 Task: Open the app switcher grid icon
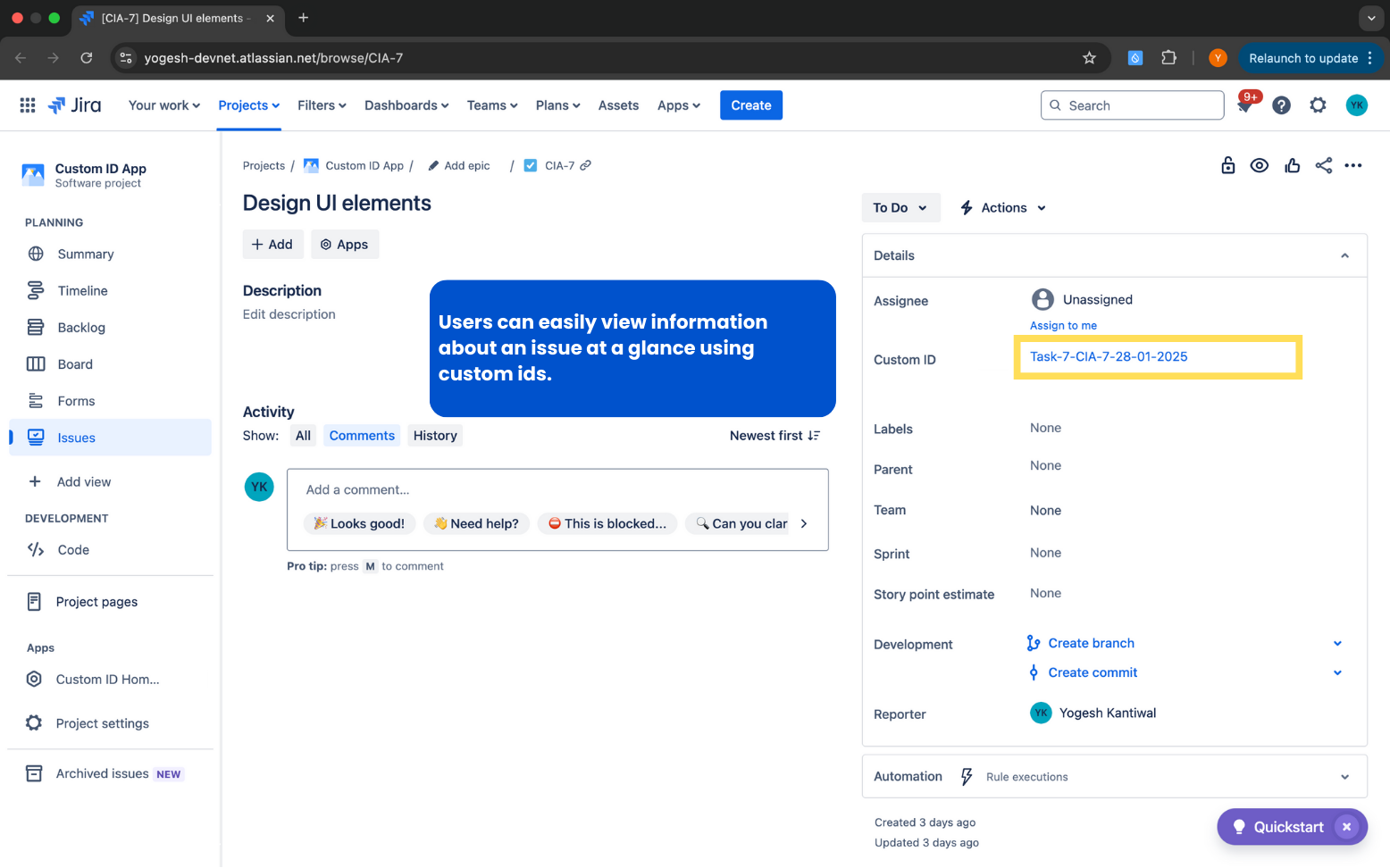(x=28, y=105)
